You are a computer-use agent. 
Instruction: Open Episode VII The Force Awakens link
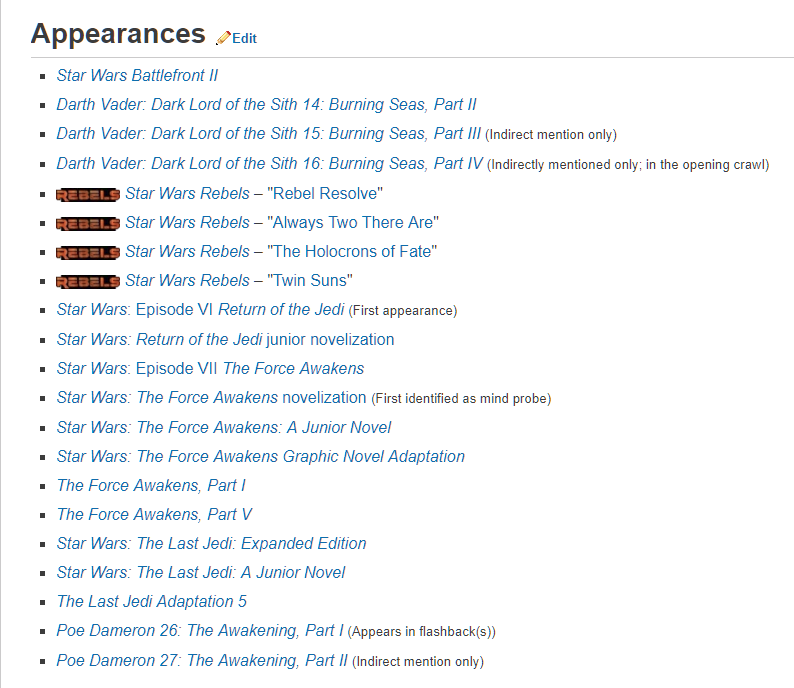(x=210, y=369)
